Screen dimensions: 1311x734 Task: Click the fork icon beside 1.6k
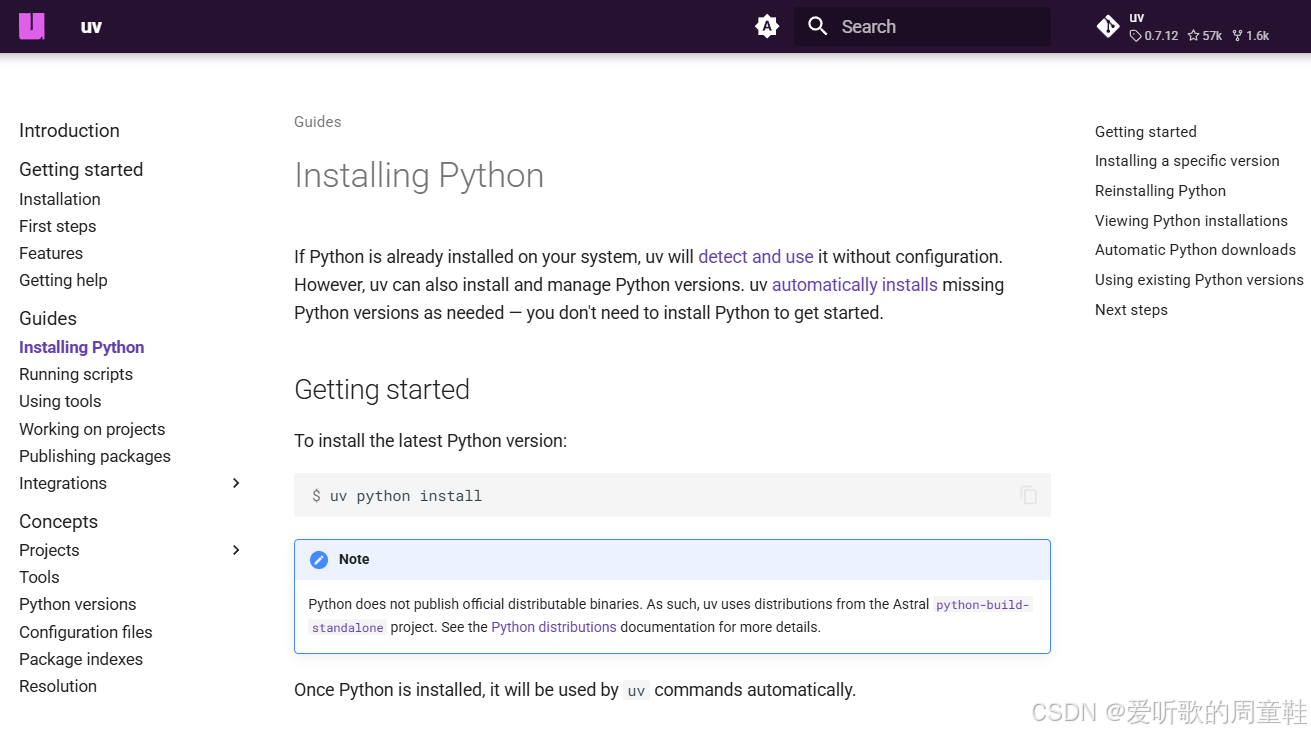1237,36
